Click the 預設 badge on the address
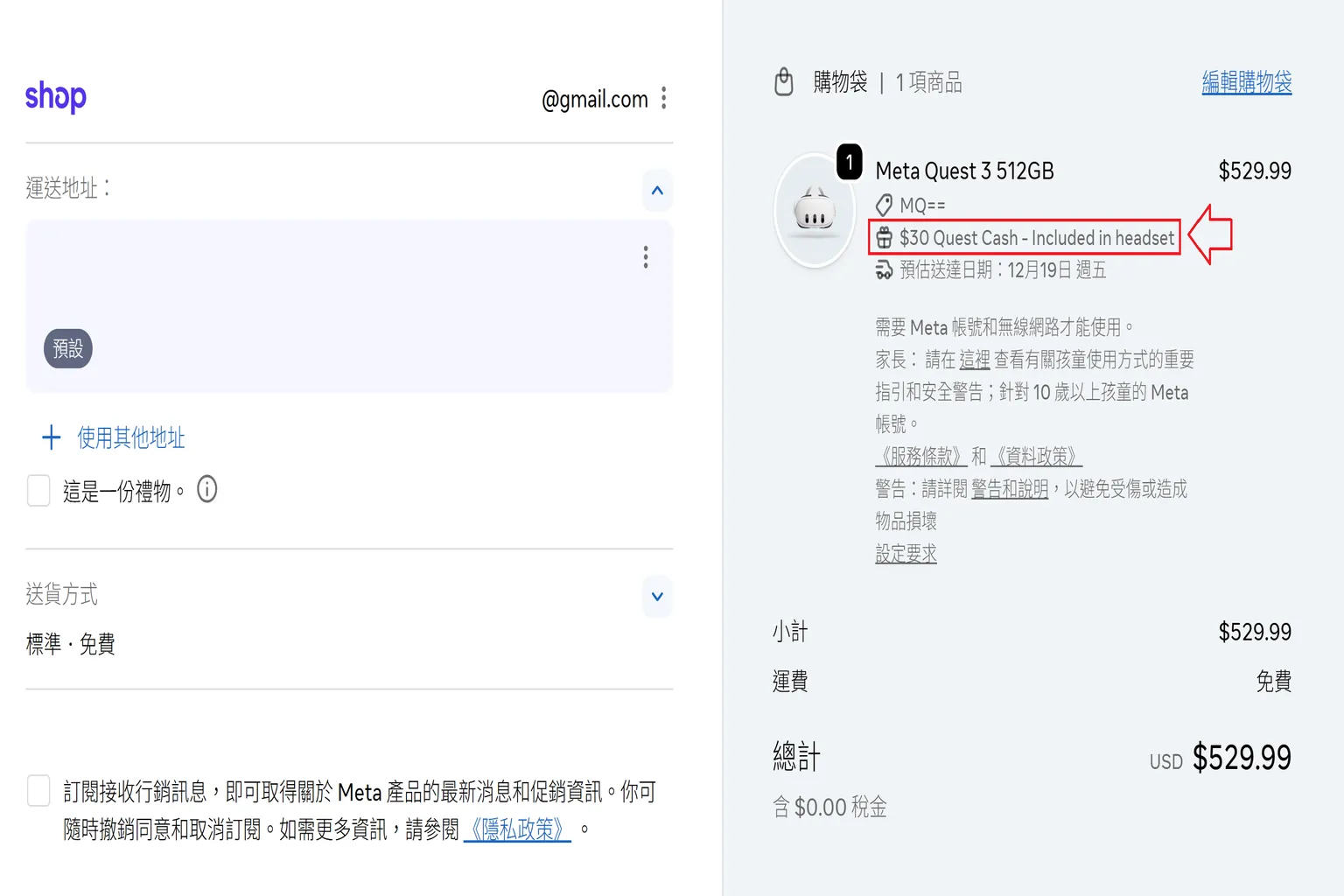Image resolution: width=1344 pixels, height=896 pixels. [67, 348]
